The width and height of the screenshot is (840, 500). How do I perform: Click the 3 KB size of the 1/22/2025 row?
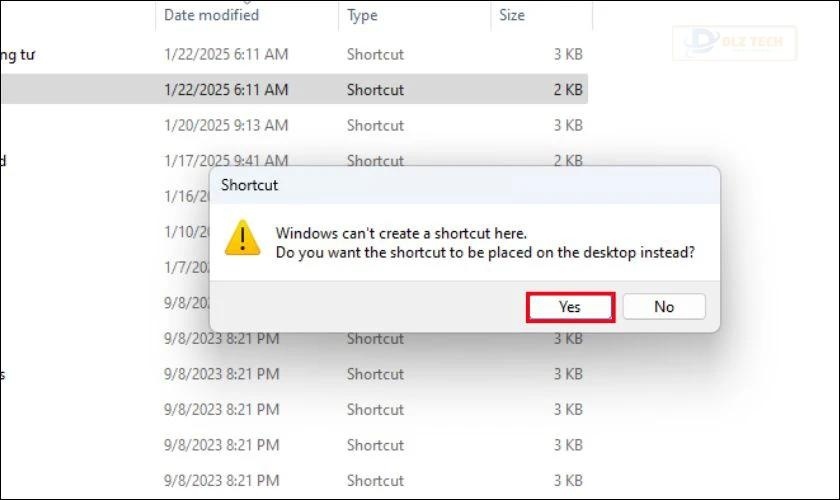568,54
